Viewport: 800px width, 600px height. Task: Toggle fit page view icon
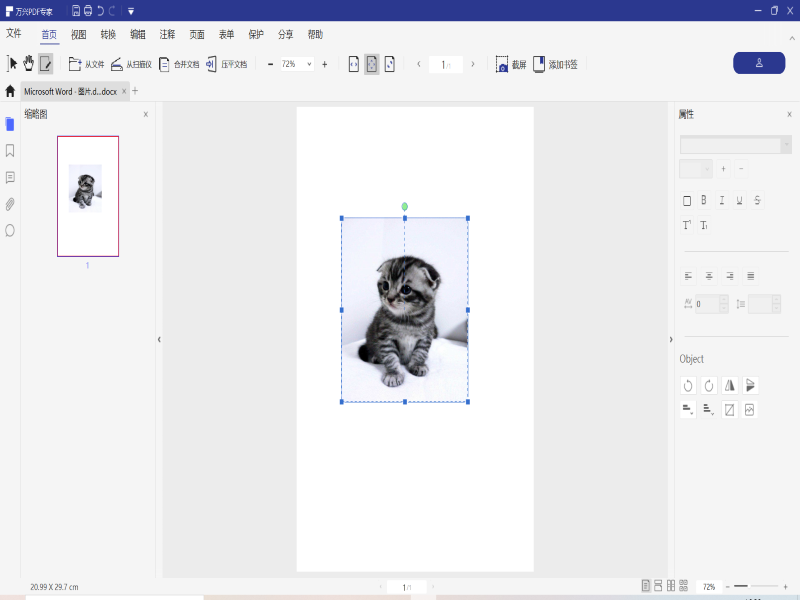(x=371, y=64)
